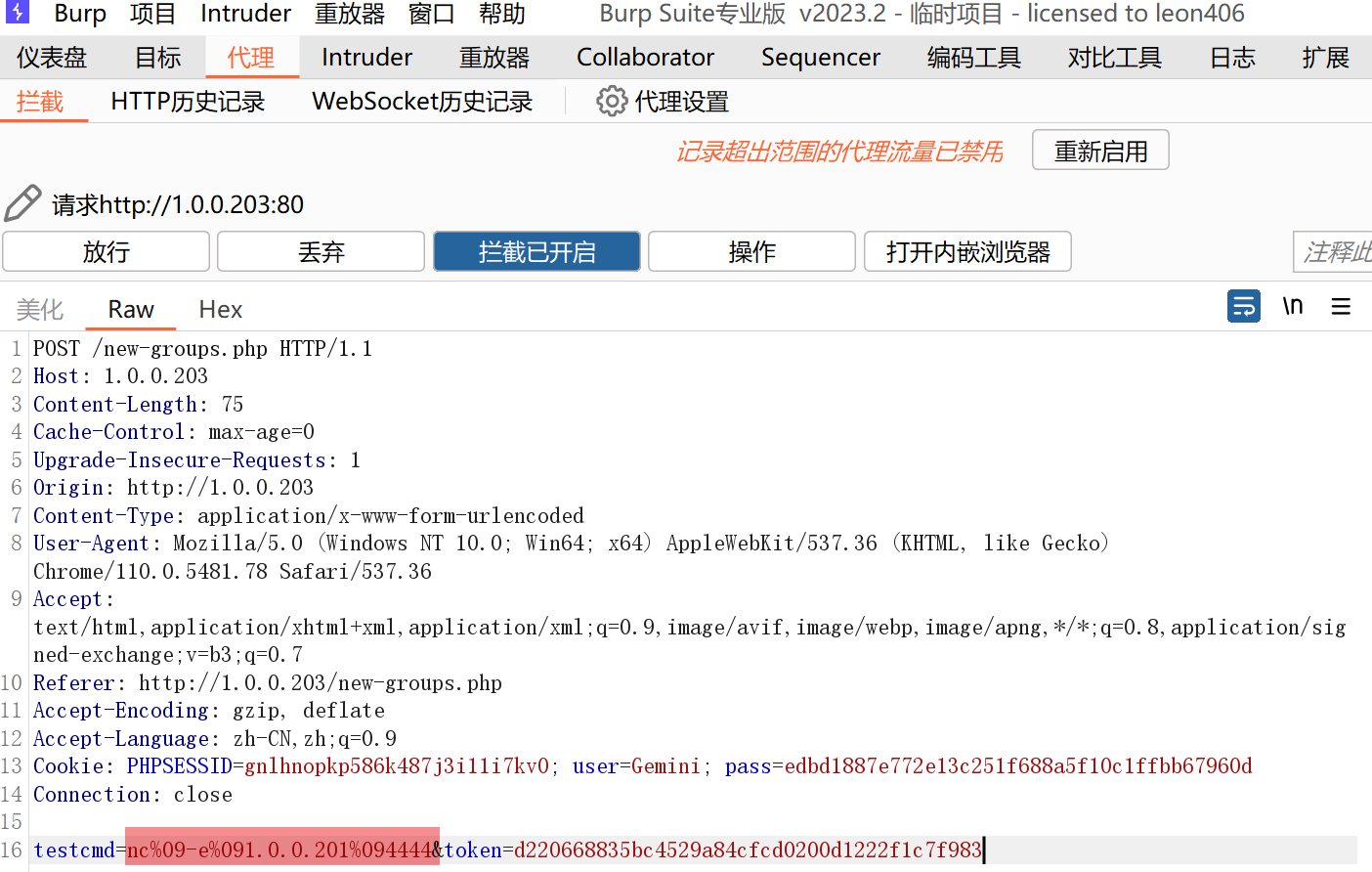Click the pass cookie hash value
Viewport: 1372px width, 872px height.
coord(1018,766)
